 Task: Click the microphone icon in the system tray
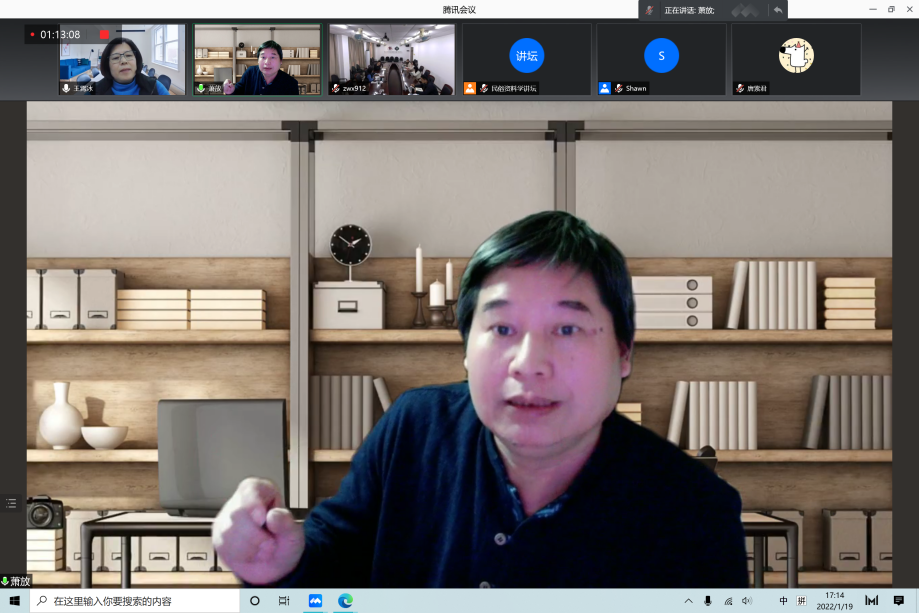(x=708, y=600)
